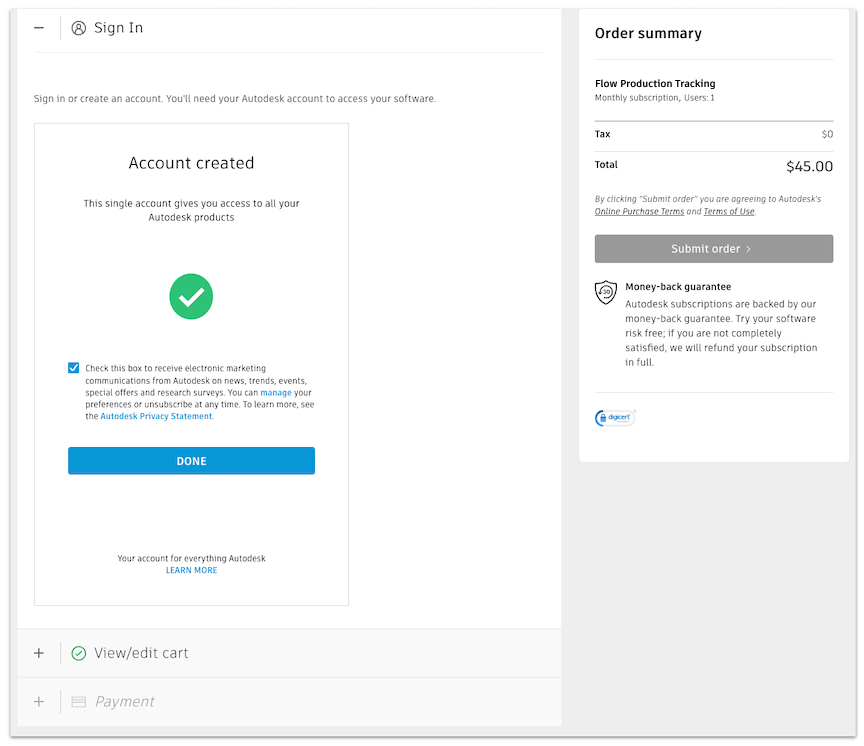Open the LEARN MORE link
Viewport: 864px width, 746px height.
coord(191,570)
